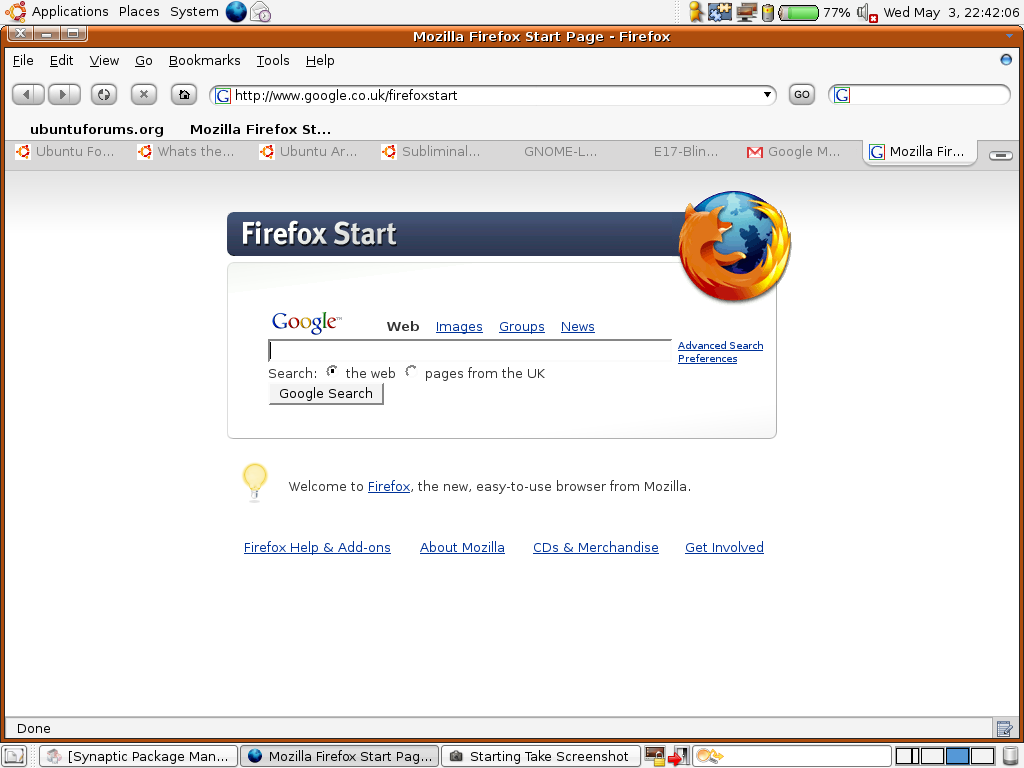Click the Google Search button

[326, 393]
